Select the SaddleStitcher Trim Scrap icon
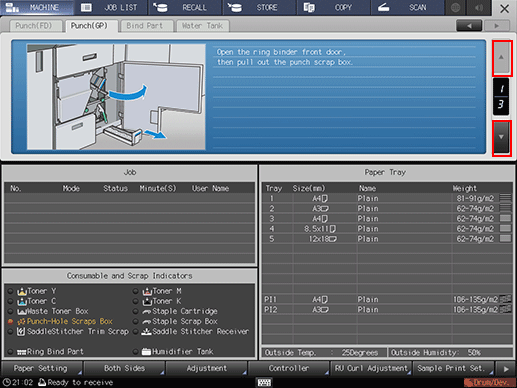Image resolution: width=517 pixels, height=388 pixels. (x=21, y=332)
